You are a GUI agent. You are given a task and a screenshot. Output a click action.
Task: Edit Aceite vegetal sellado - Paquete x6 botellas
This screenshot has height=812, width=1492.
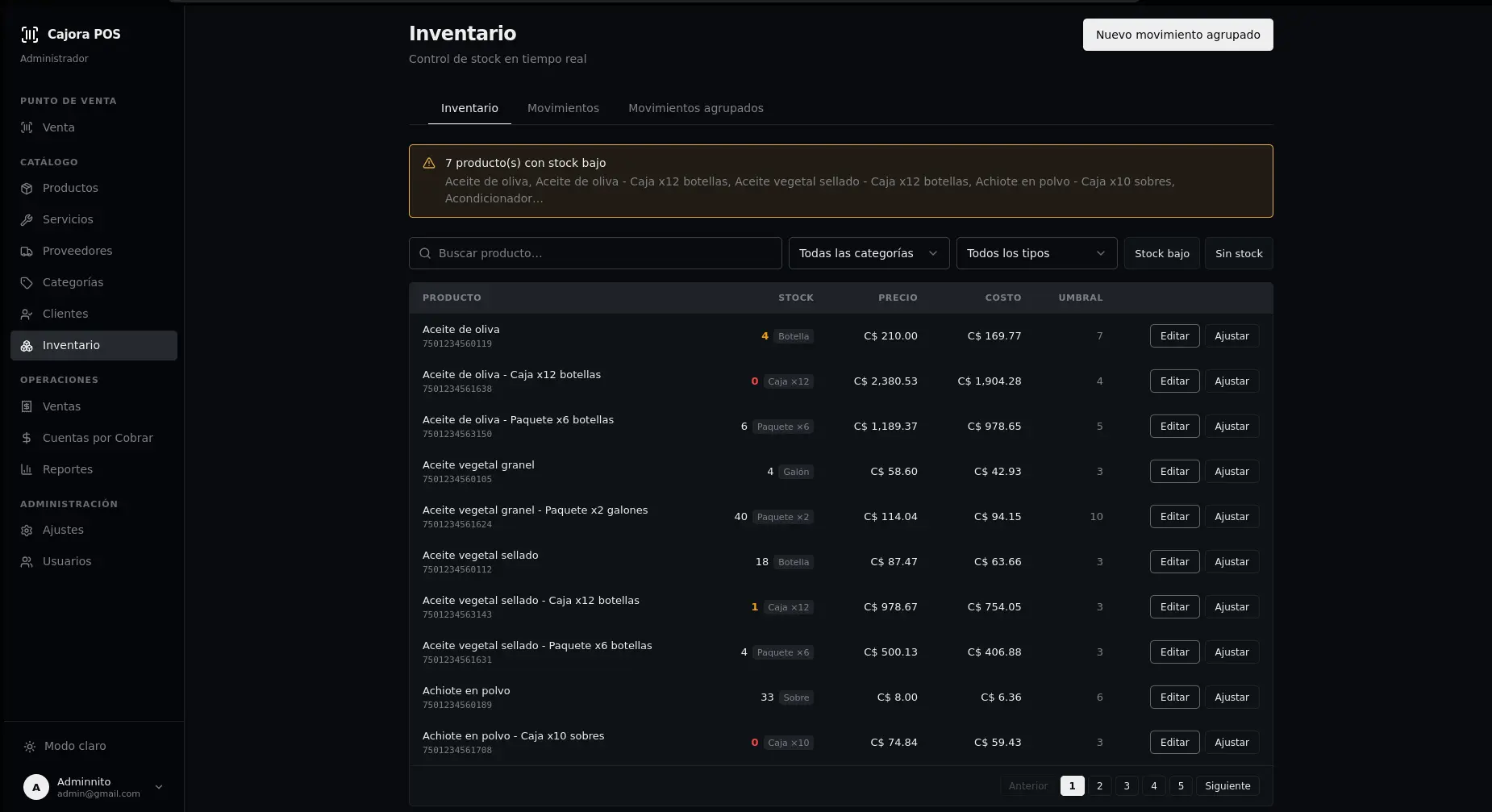coord(1174,652)
